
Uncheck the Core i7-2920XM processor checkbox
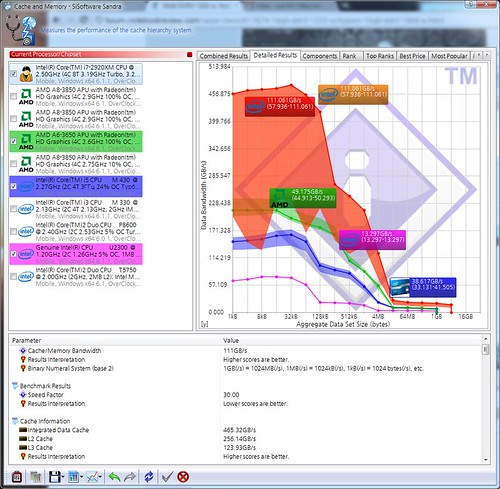click(13, 74)
